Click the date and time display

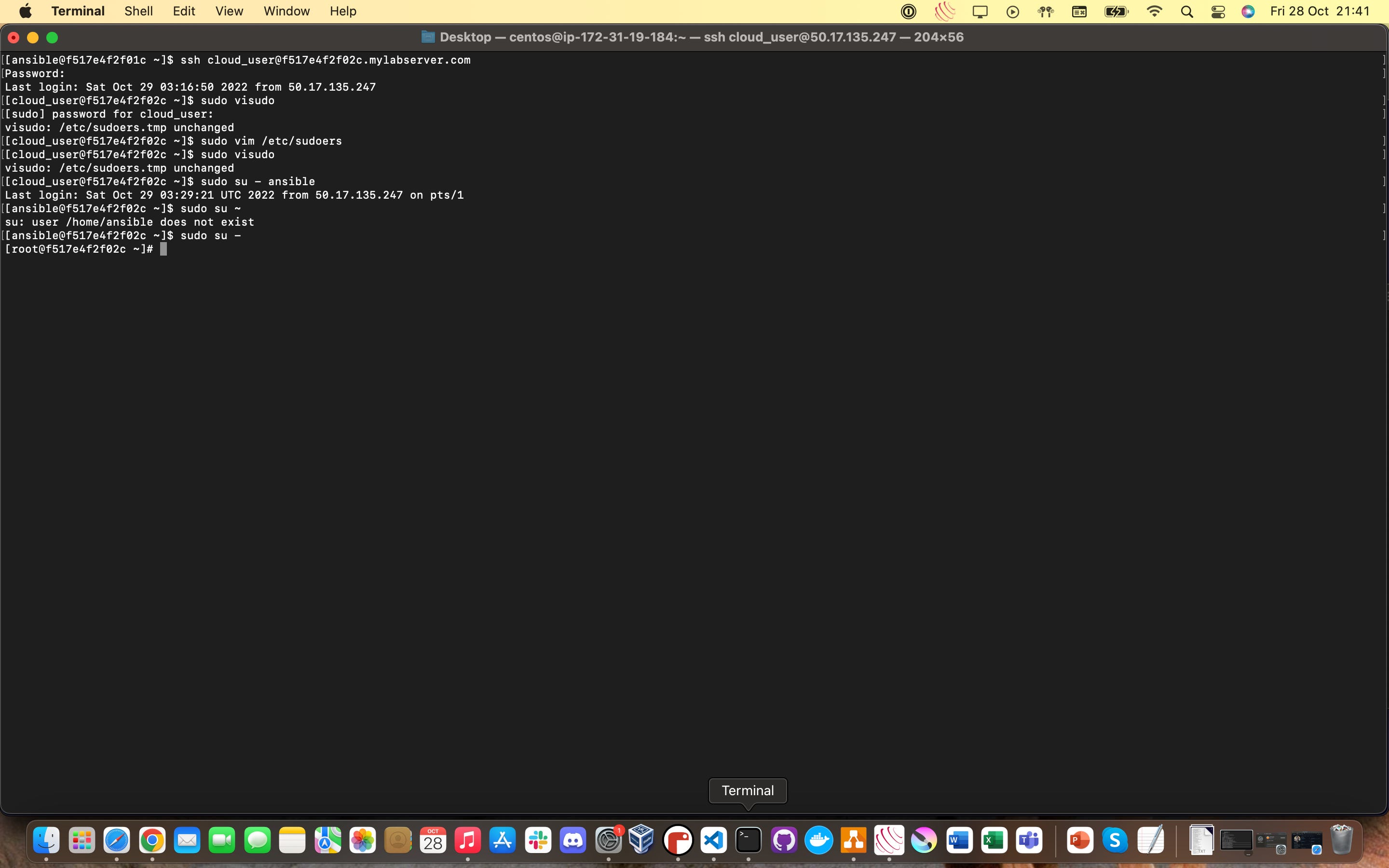(1320, 11)
